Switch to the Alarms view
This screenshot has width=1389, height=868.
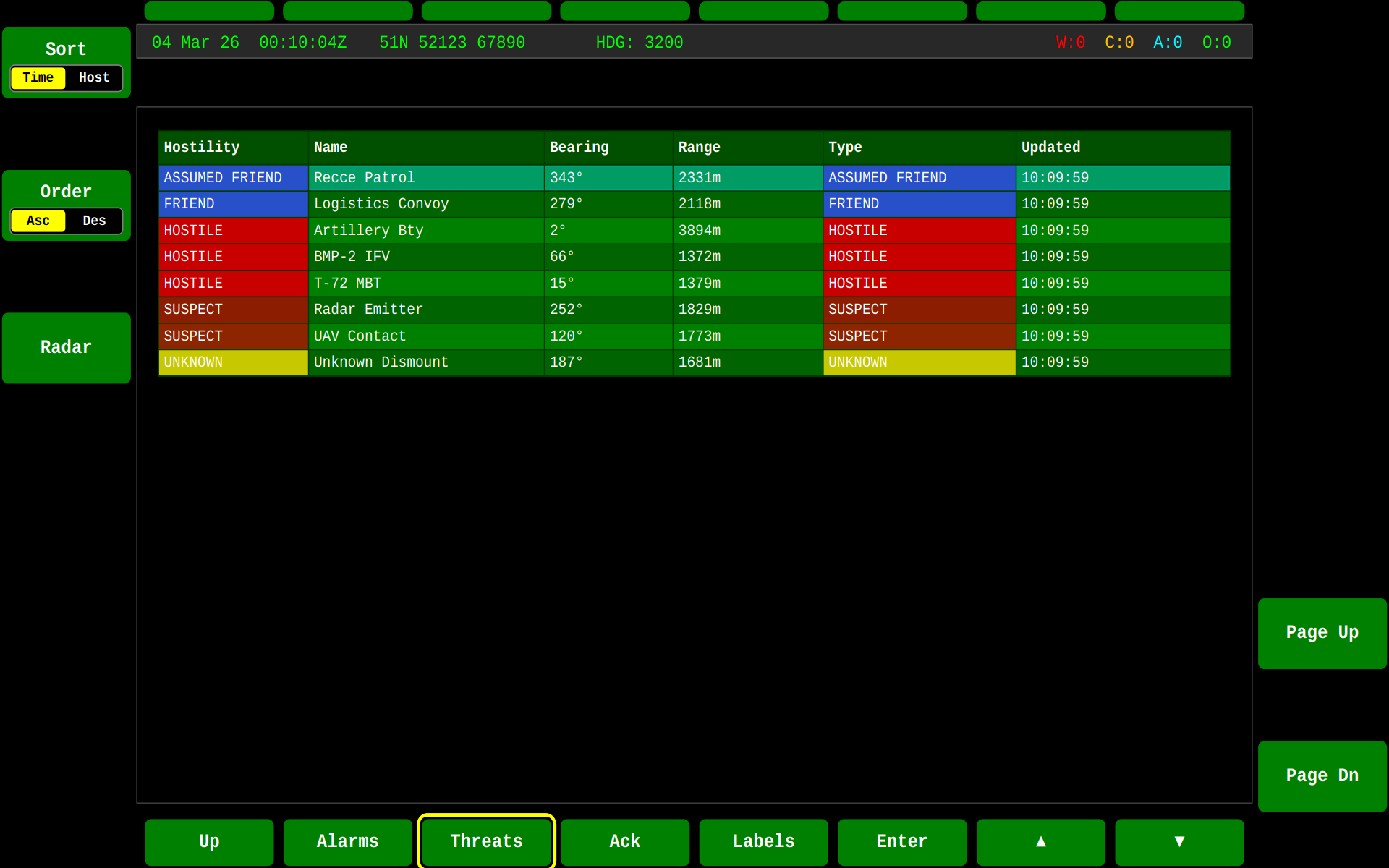347,841
